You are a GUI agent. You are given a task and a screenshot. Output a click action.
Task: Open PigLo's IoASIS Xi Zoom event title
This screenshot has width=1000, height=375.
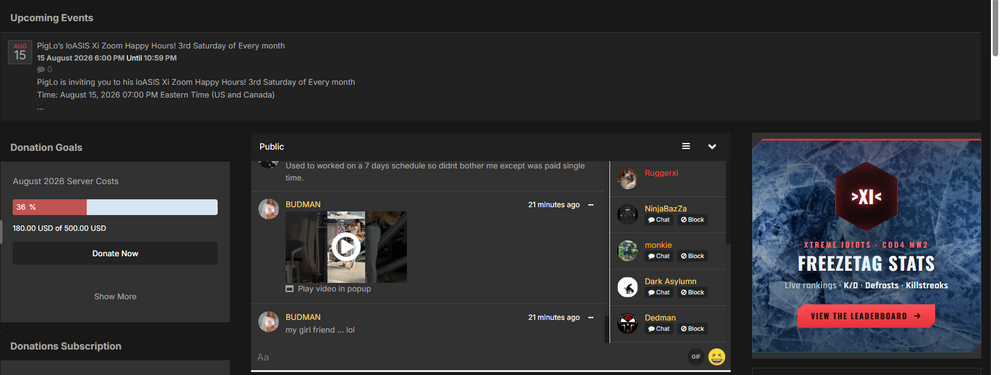pyautogui.click(x=161, y=46)
